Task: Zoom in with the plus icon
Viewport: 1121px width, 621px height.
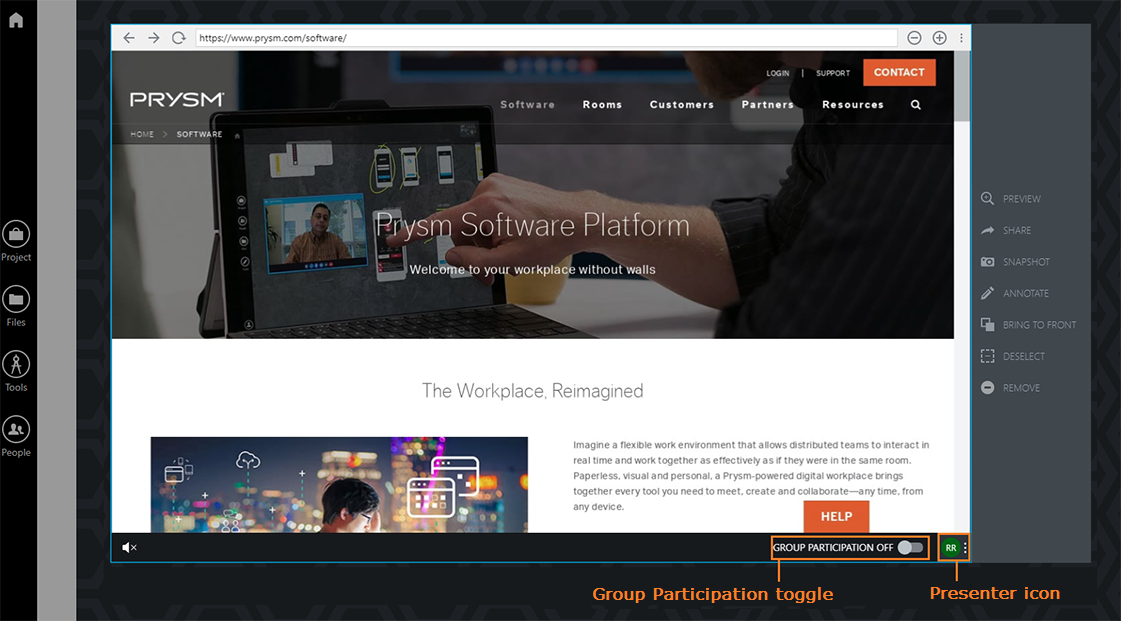Action: click(x=939, y=38)
